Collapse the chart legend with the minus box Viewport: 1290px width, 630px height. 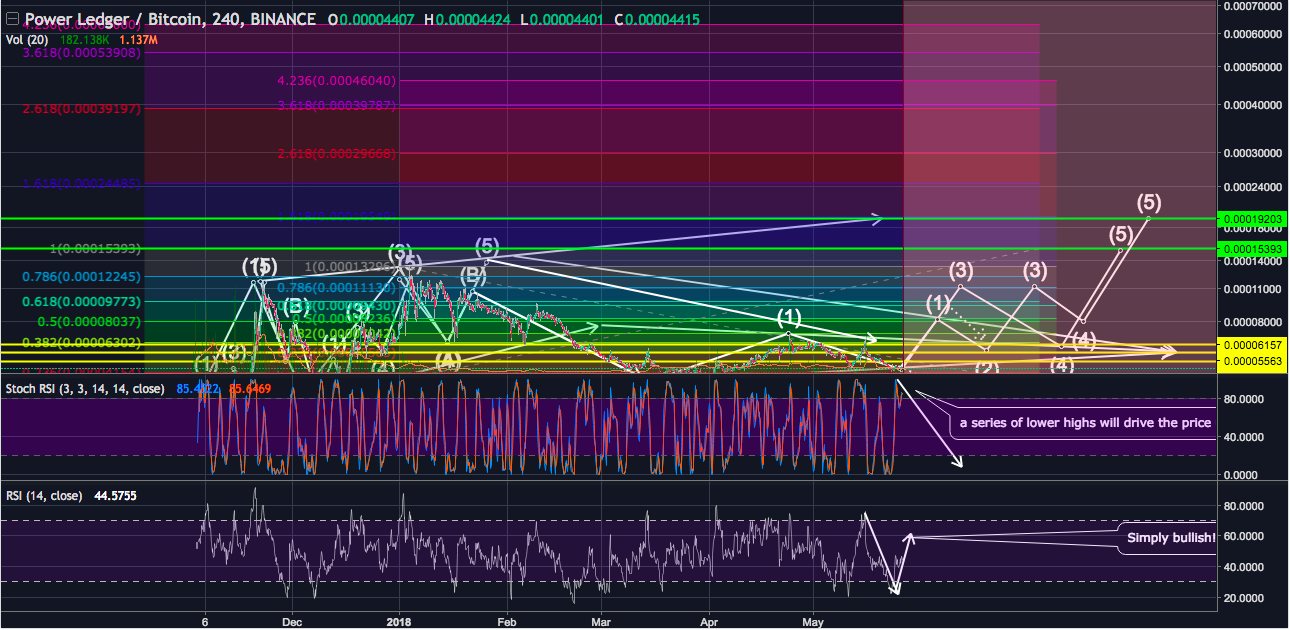12,19
